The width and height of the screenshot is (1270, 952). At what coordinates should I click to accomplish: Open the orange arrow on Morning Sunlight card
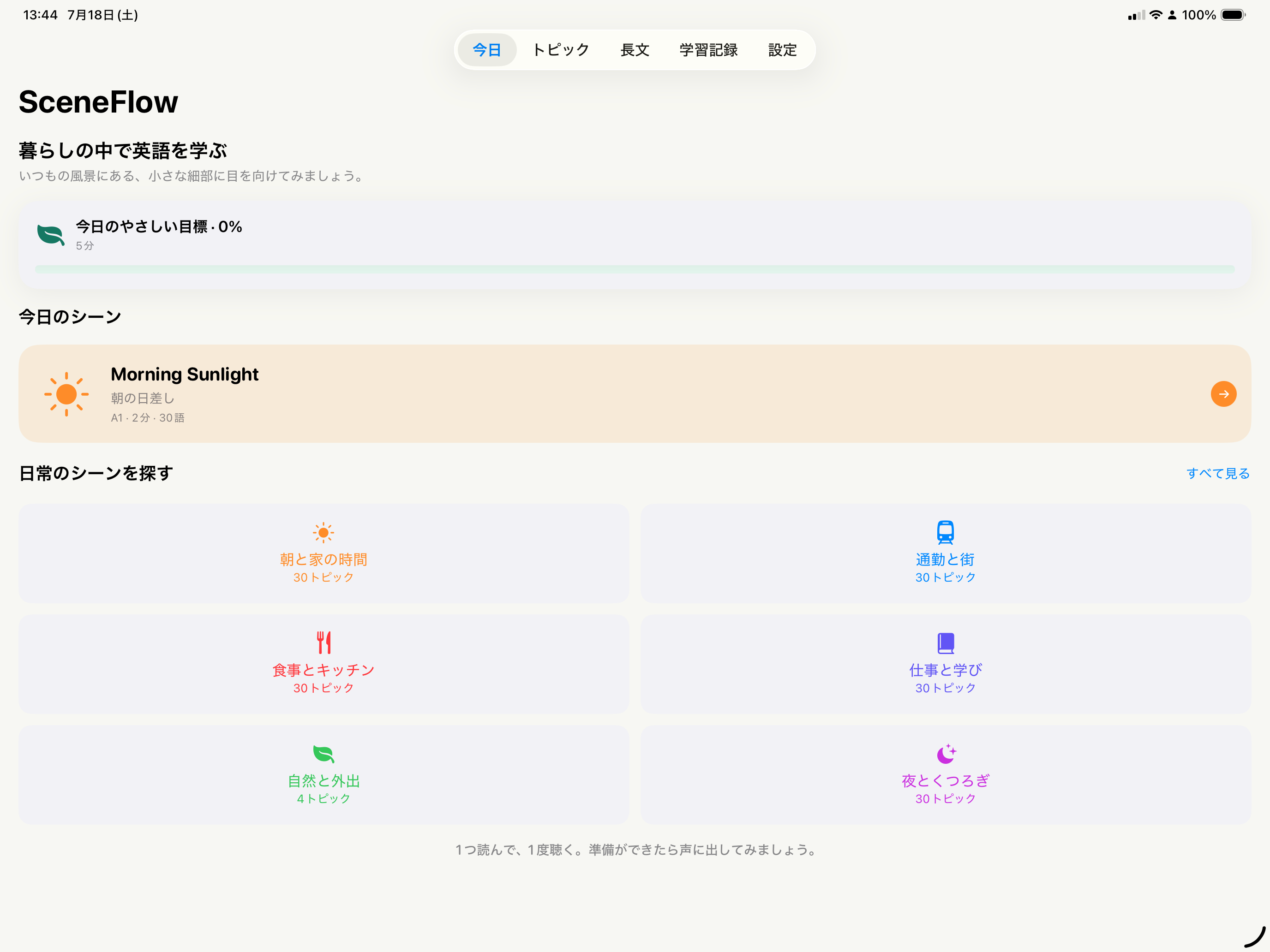coord(1223,393)
